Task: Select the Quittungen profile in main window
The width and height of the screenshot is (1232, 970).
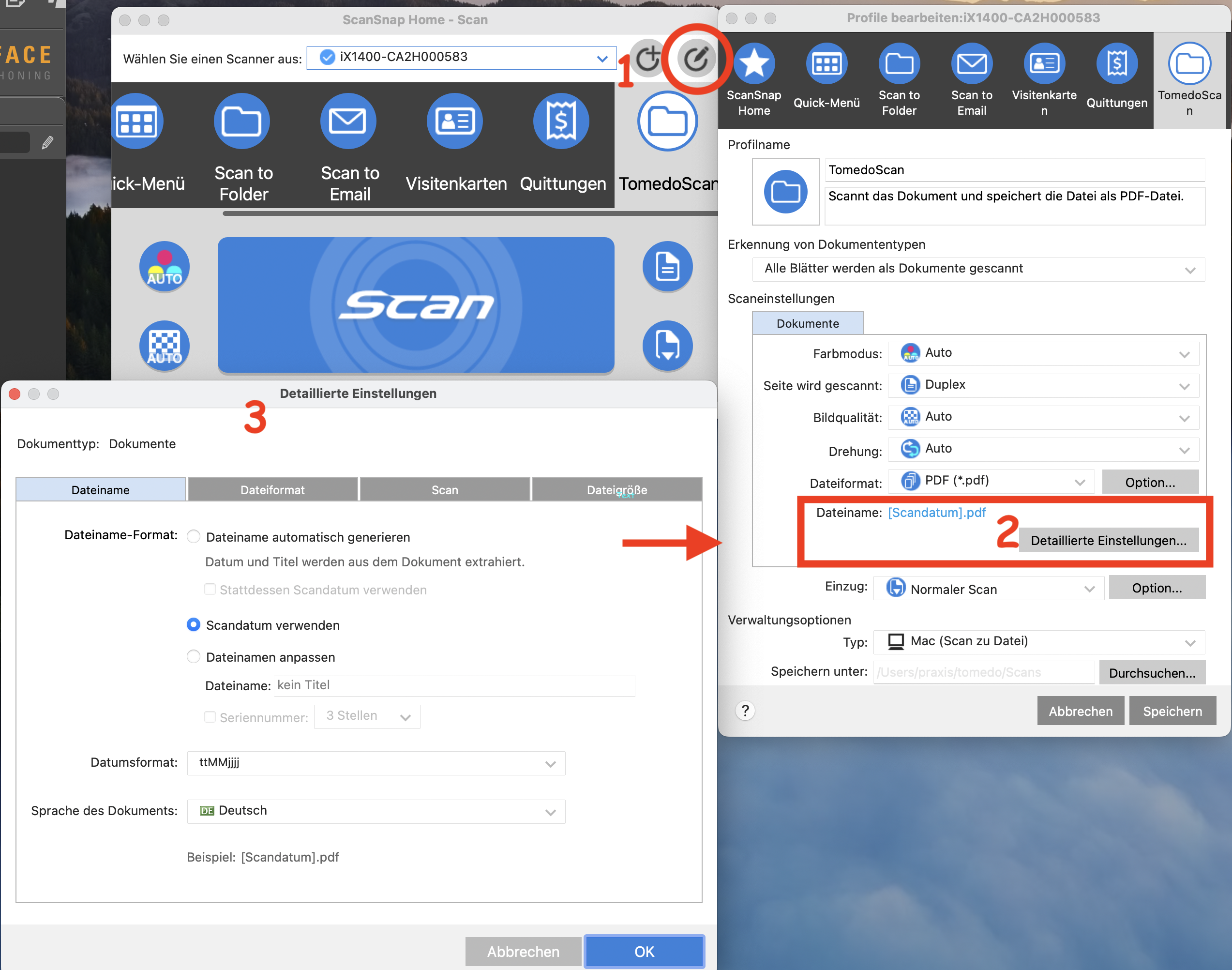Action: coord(561,121)
